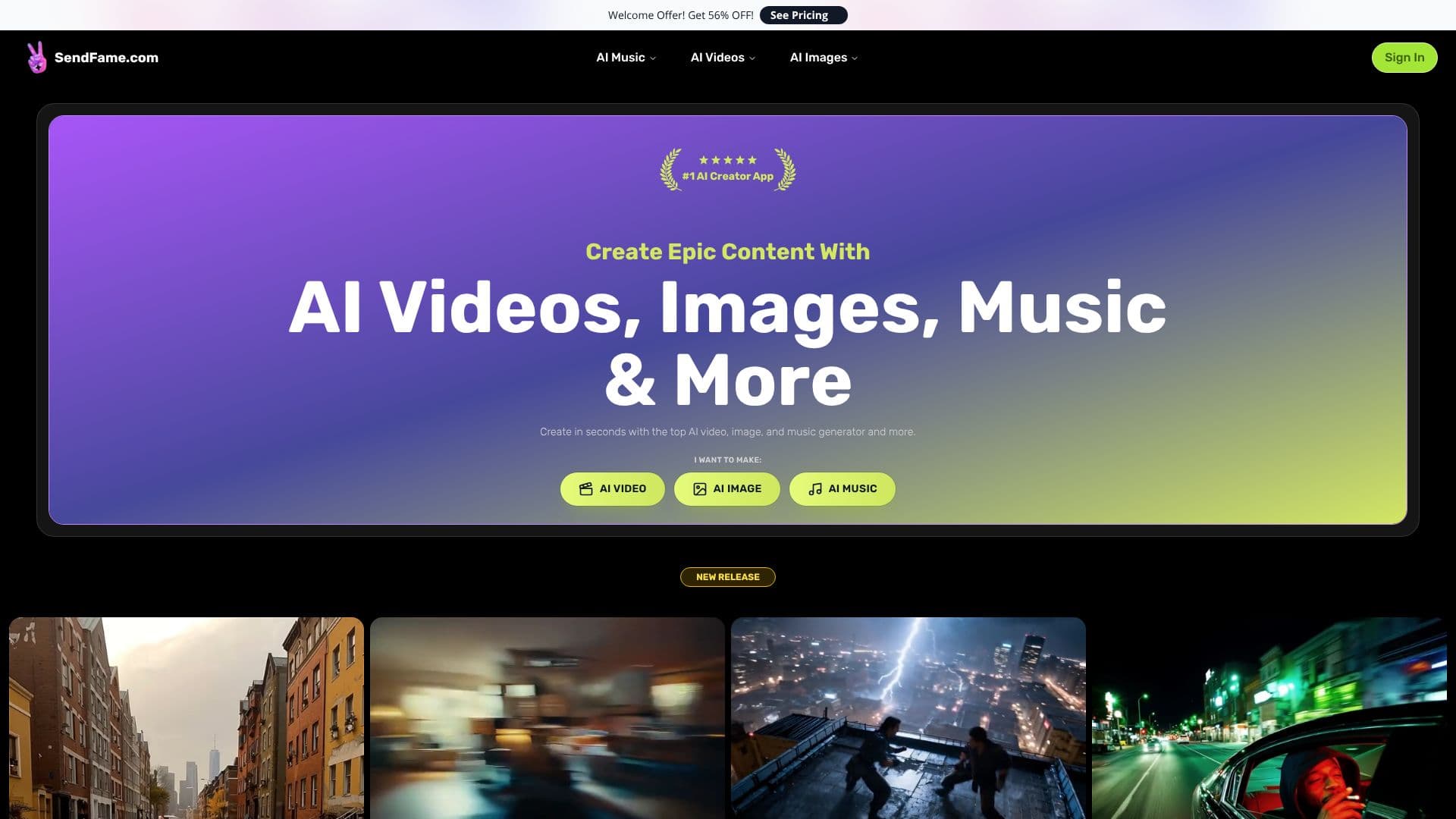Expand the AI Images dropdown chevron

point(855,58)
